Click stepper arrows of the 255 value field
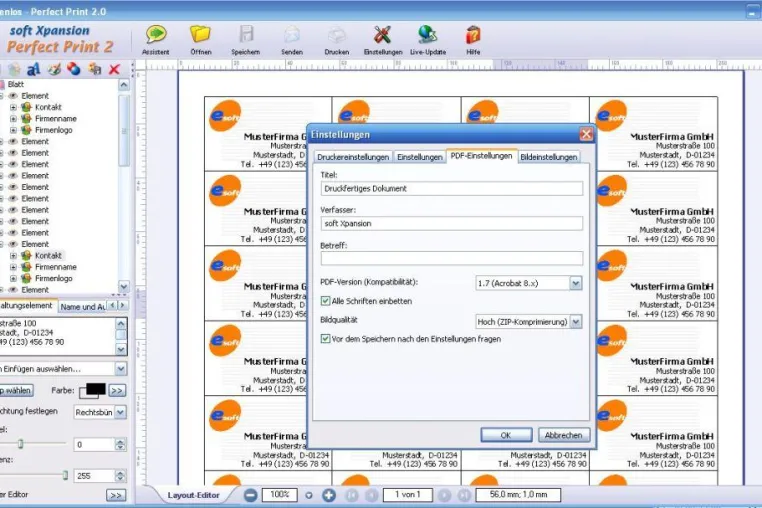762x508 pixels. (121, 475)
